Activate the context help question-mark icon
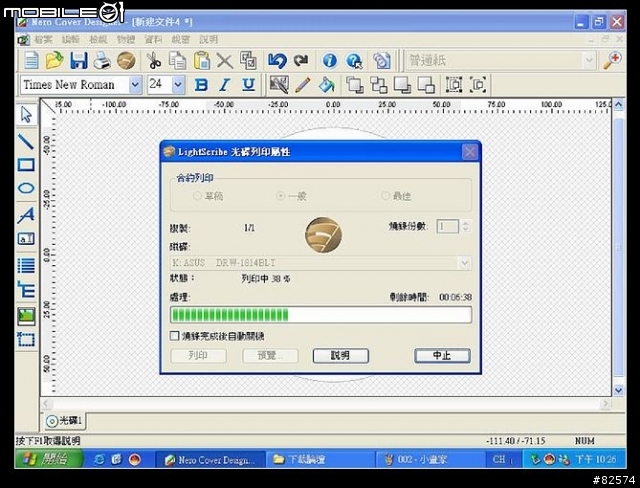Viewport: 640px width, 488px height. click(354, 60)
